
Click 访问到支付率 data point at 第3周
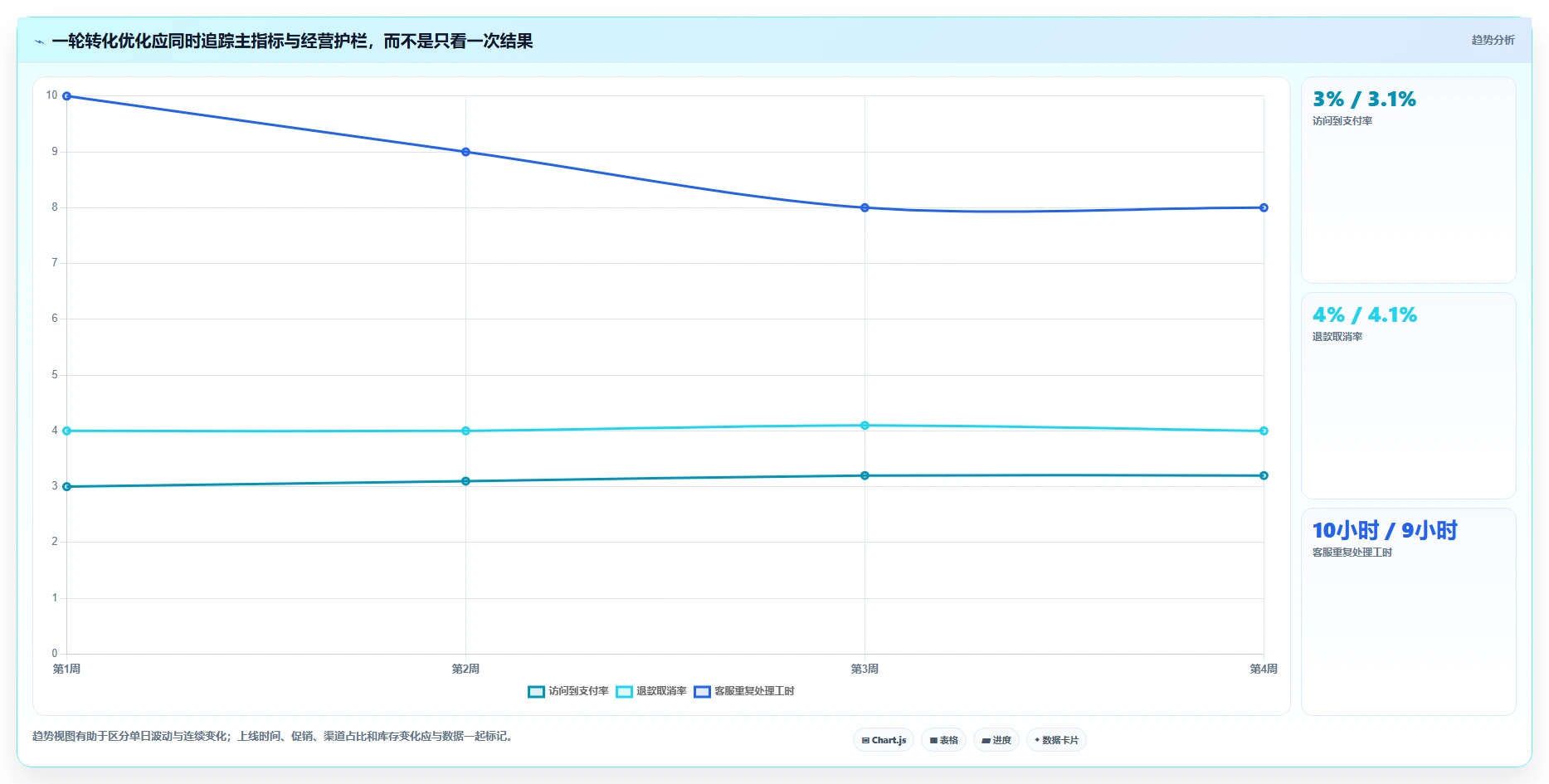[865, 475]
